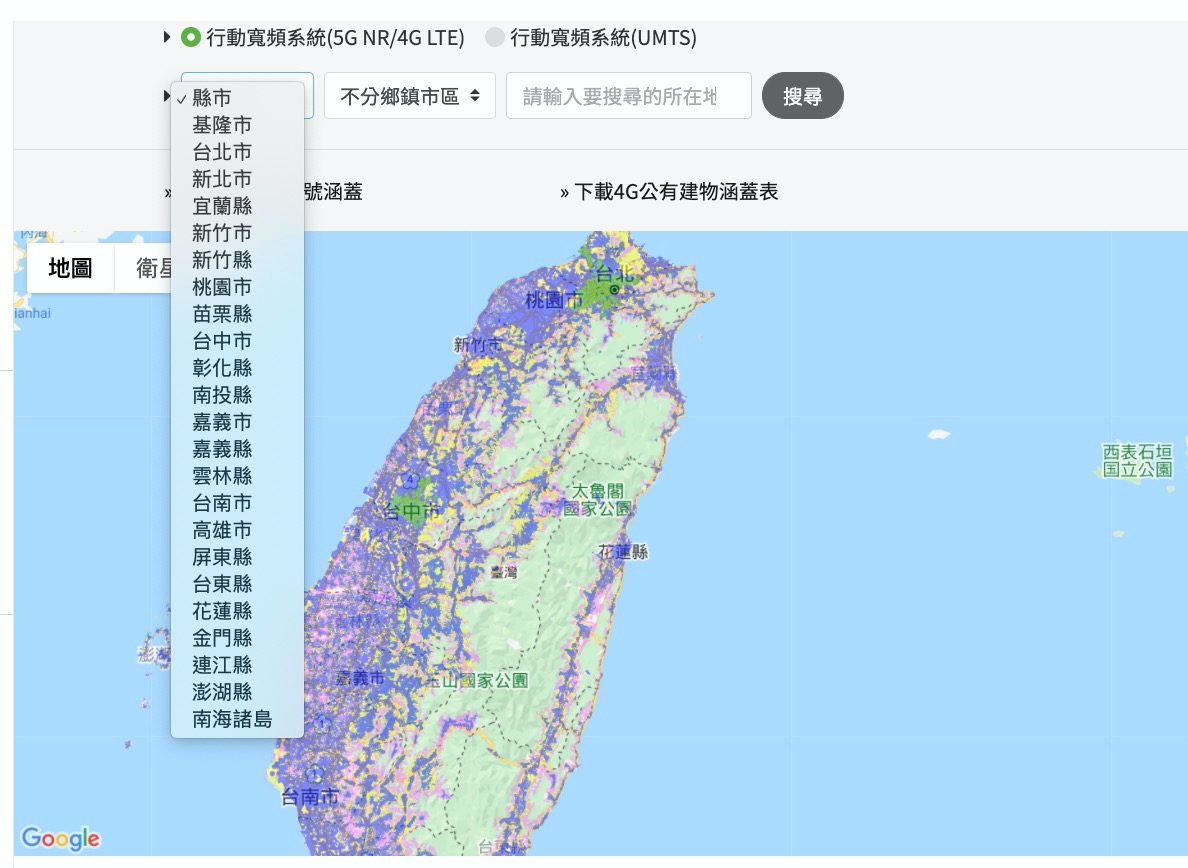Click the 花蓮縣 label on the map

(623, 552)
